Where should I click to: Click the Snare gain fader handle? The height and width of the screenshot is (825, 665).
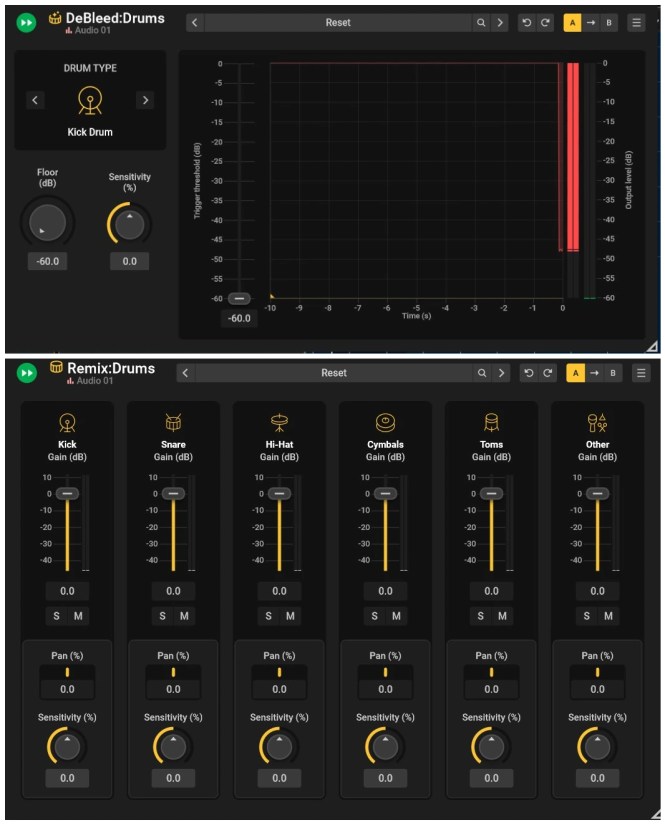[173, 494]
